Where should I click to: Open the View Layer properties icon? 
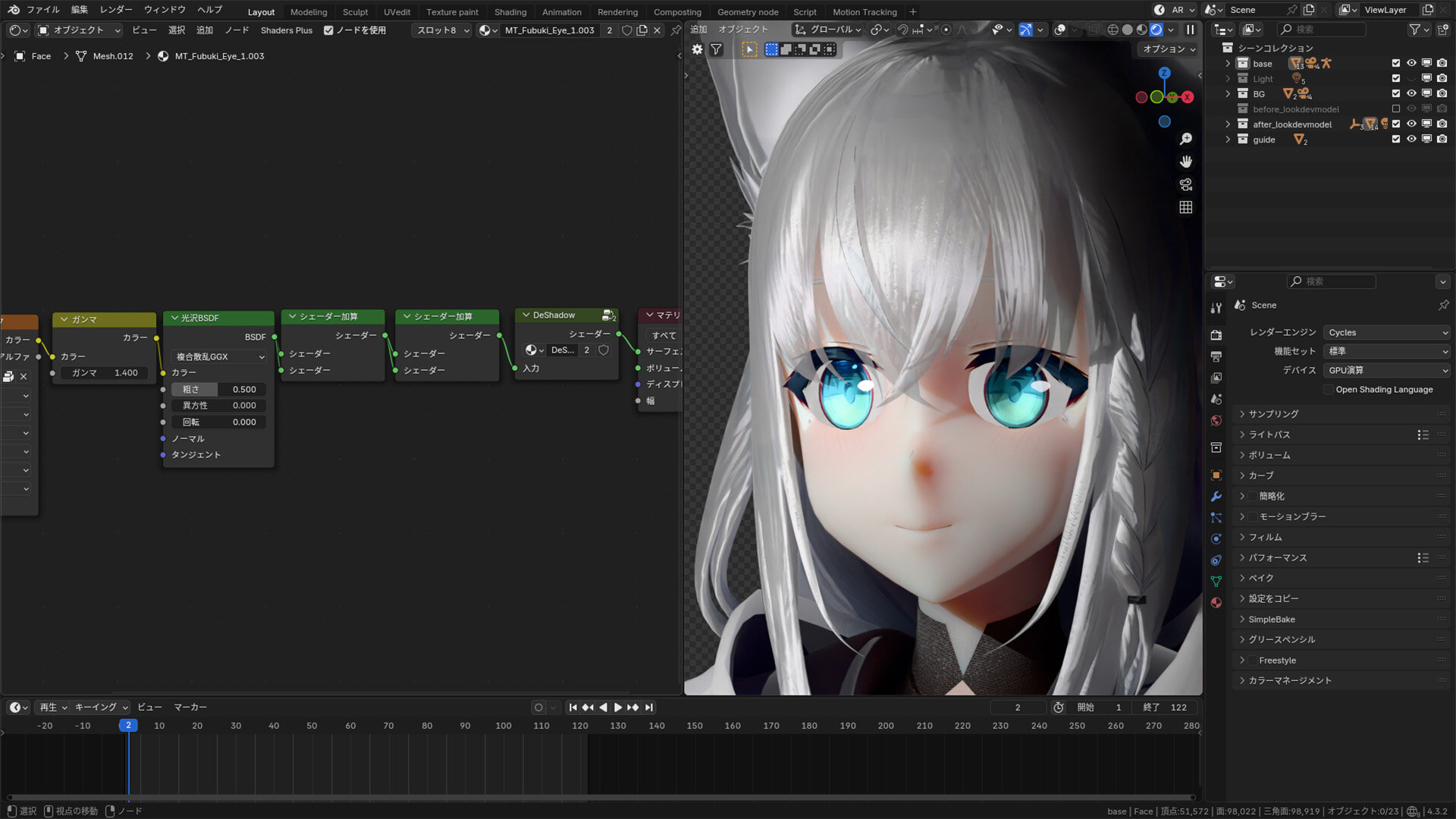pyautogui.click(x=1216, y=377)
